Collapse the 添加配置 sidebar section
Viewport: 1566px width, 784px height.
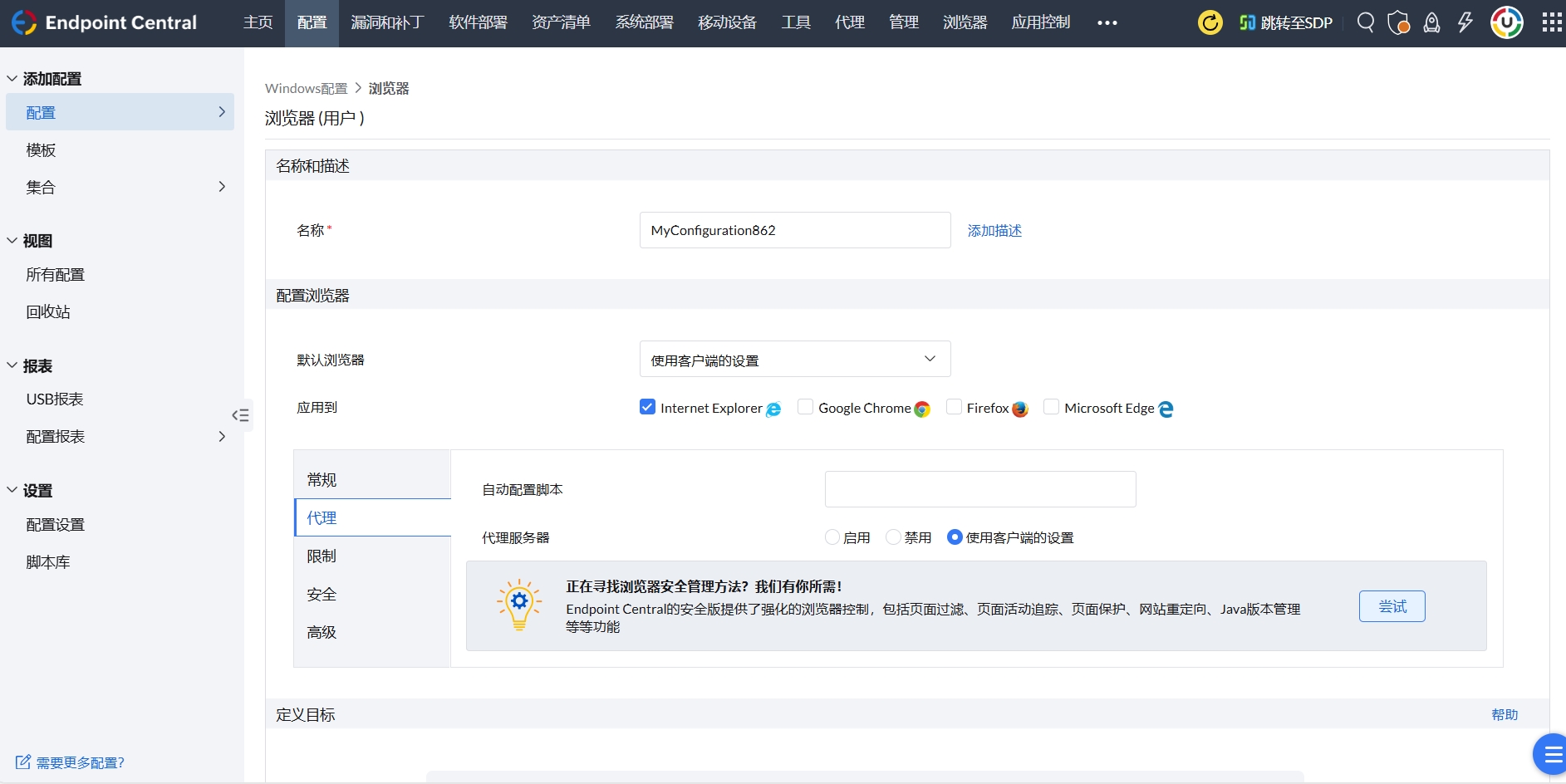click(x=12, y=79)
